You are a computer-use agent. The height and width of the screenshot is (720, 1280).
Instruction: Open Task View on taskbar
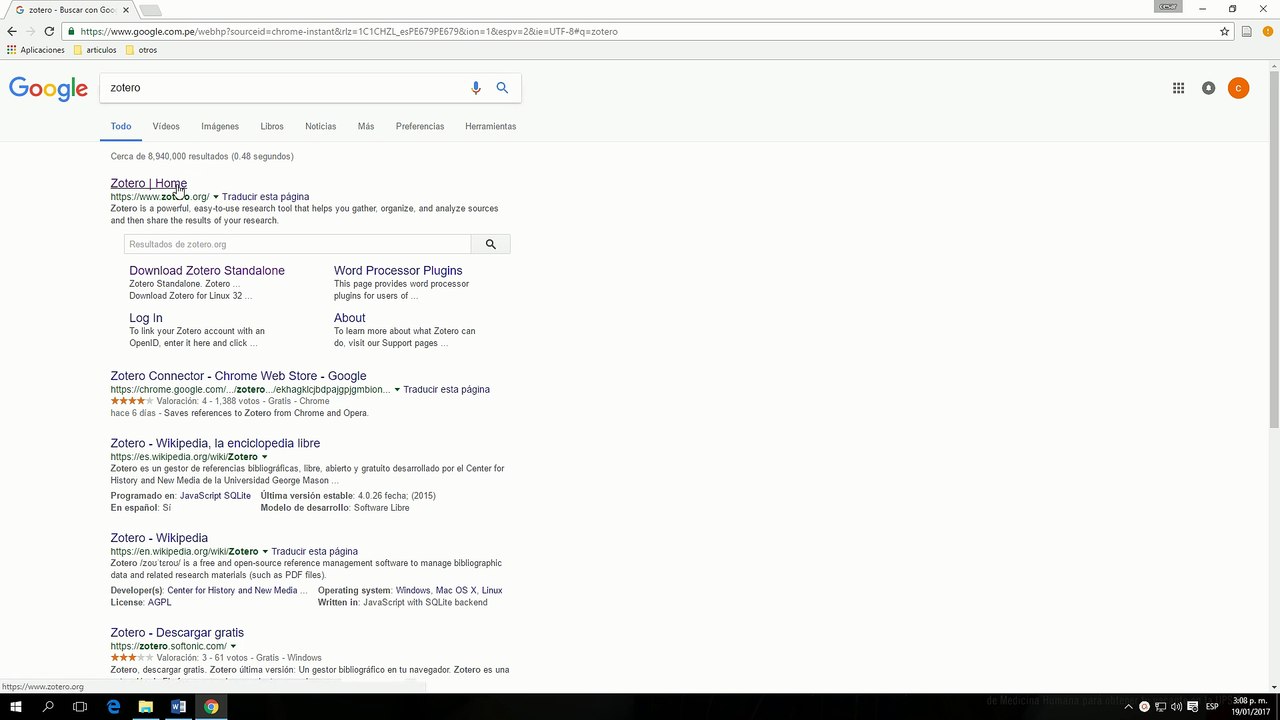pyautogui.click(x=80, y=707)
